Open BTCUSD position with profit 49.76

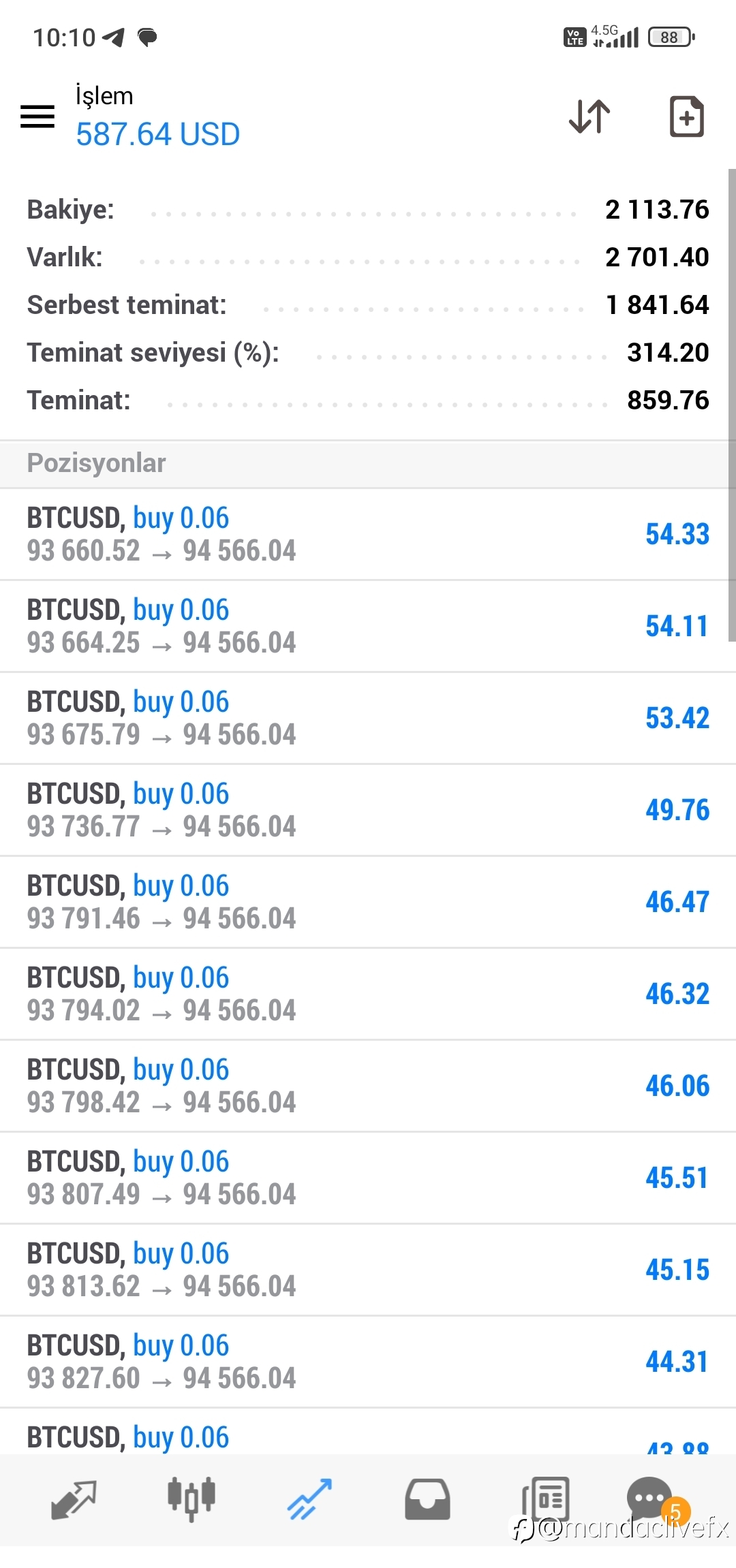click(x=368, y=811)
